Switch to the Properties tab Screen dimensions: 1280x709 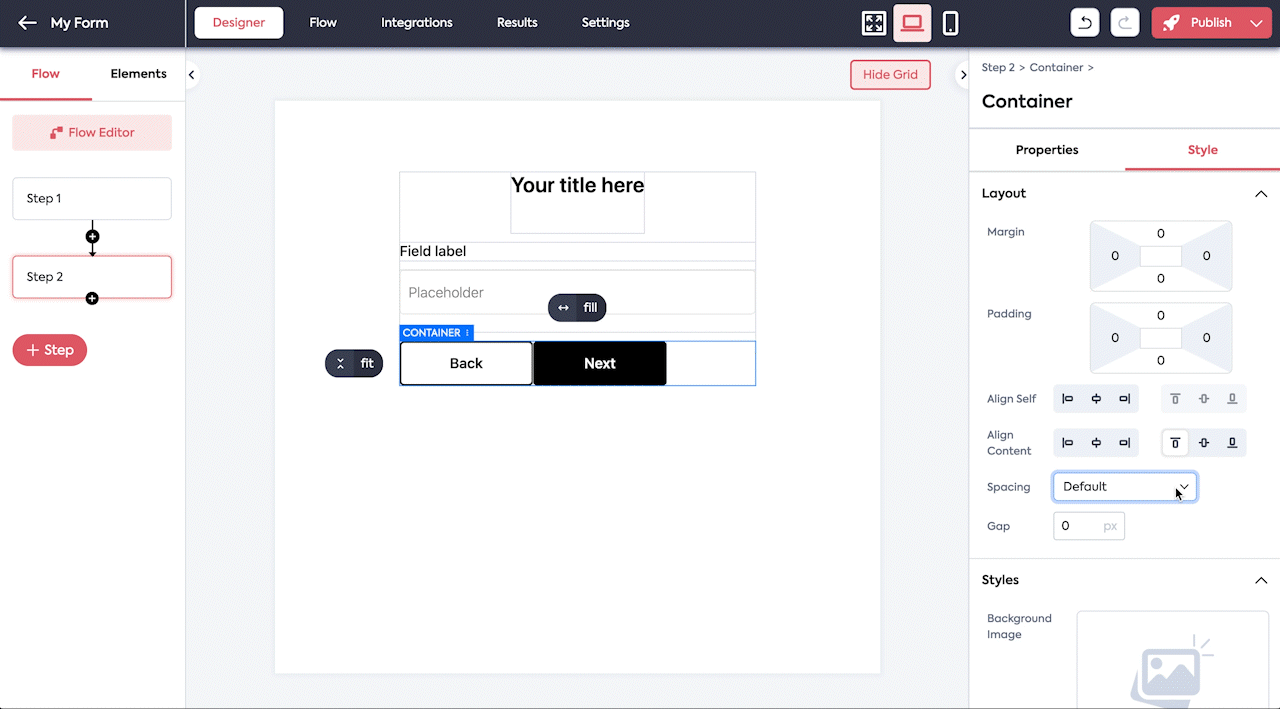(1047, 150)
